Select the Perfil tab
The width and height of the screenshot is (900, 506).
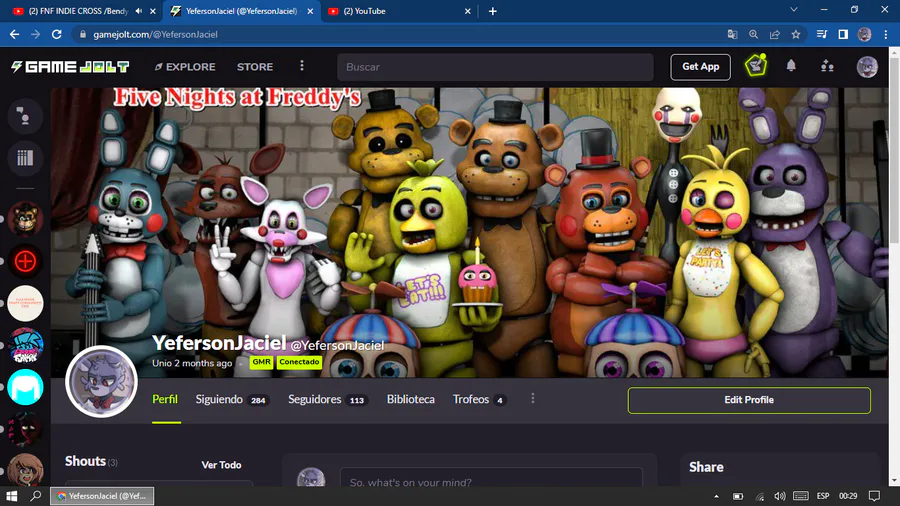[x=165, y=399]
